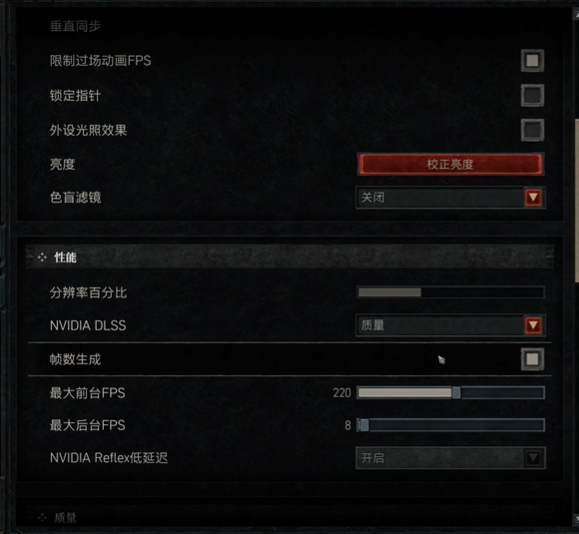Open the NVIDIA Reflex低延迟 dropdown arrow
This screenshot has height=534, width=579.
coord(533,458)
